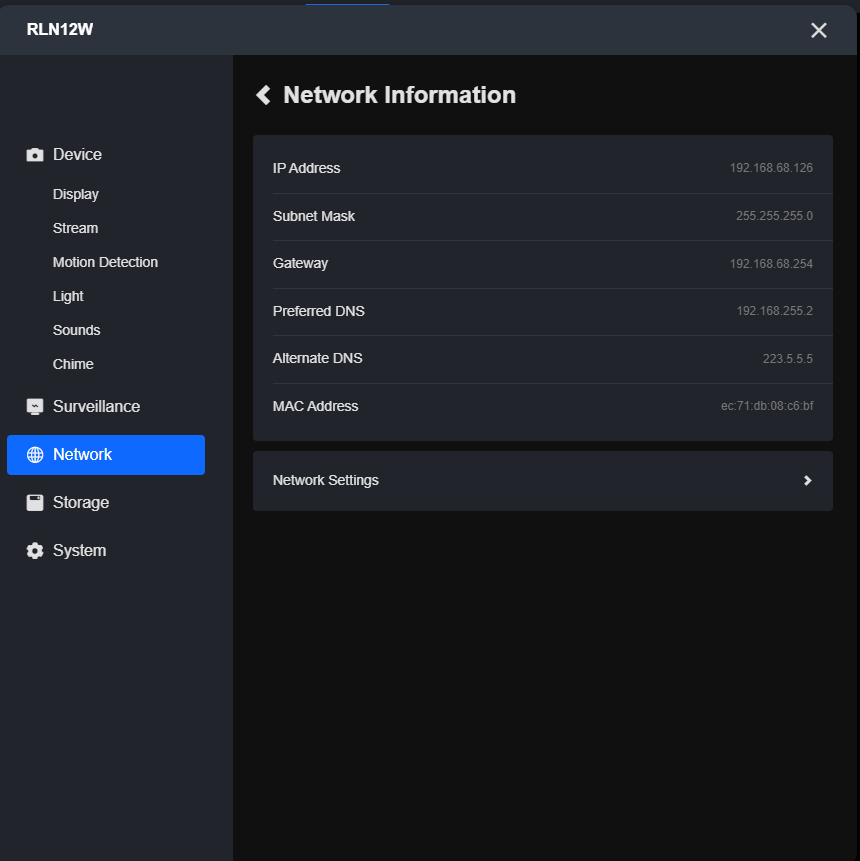Close the RLN12W settings dialog

818,30
